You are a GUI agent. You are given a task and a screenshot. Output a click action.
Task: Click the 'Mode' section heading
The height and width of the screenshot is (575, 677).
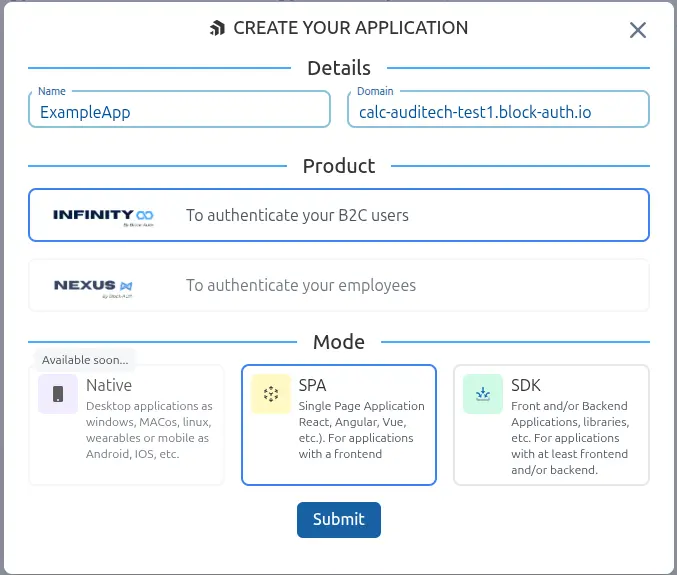[339, 342]
